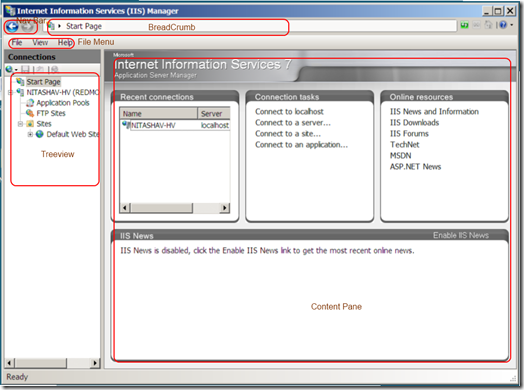Click Connect to a site link
Viewport: 524px width, 390px height.
pyautogui.click(x=288, y=134)
